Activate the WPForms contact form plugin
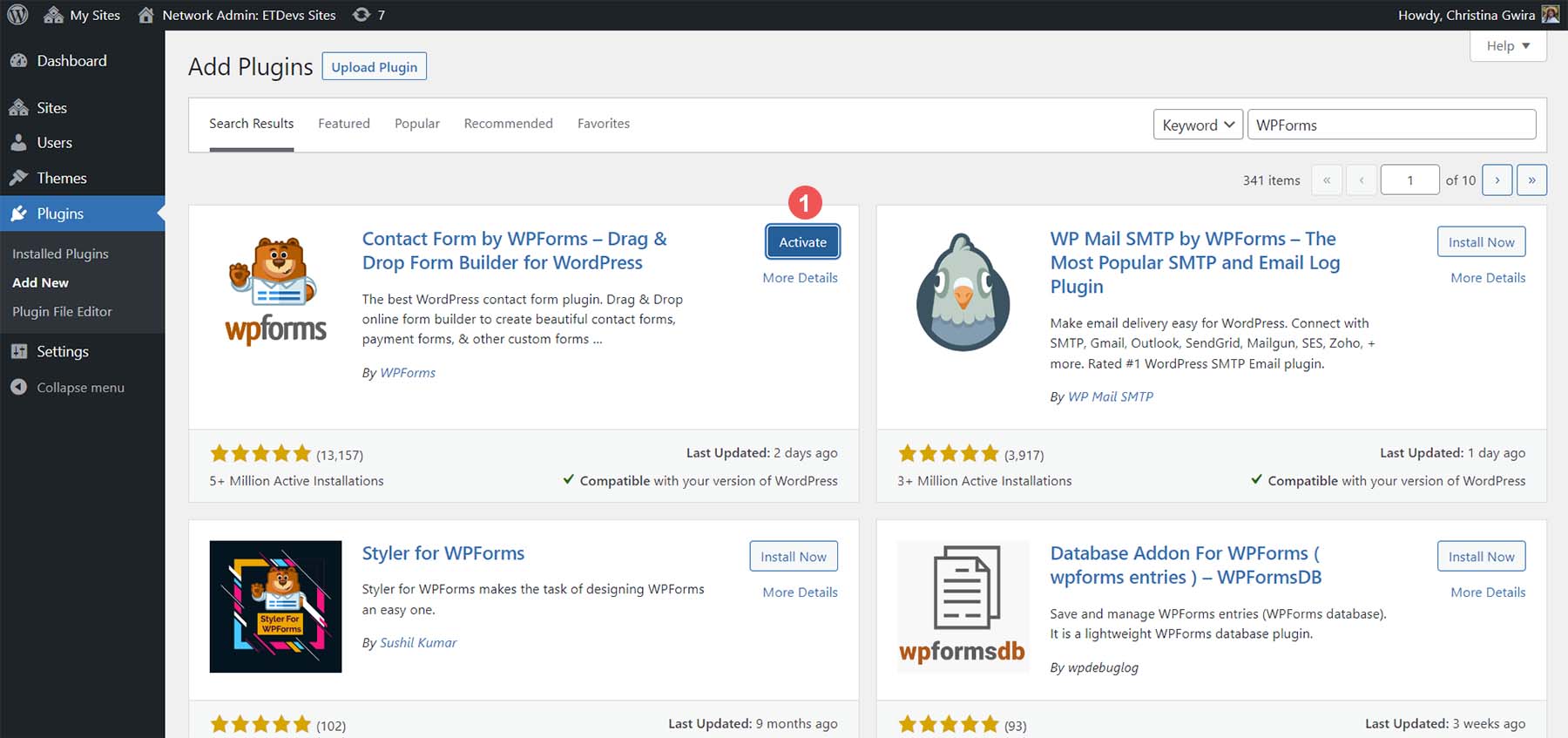The height and width of the screenshot is (738, 1568). [x=802, y=242]
